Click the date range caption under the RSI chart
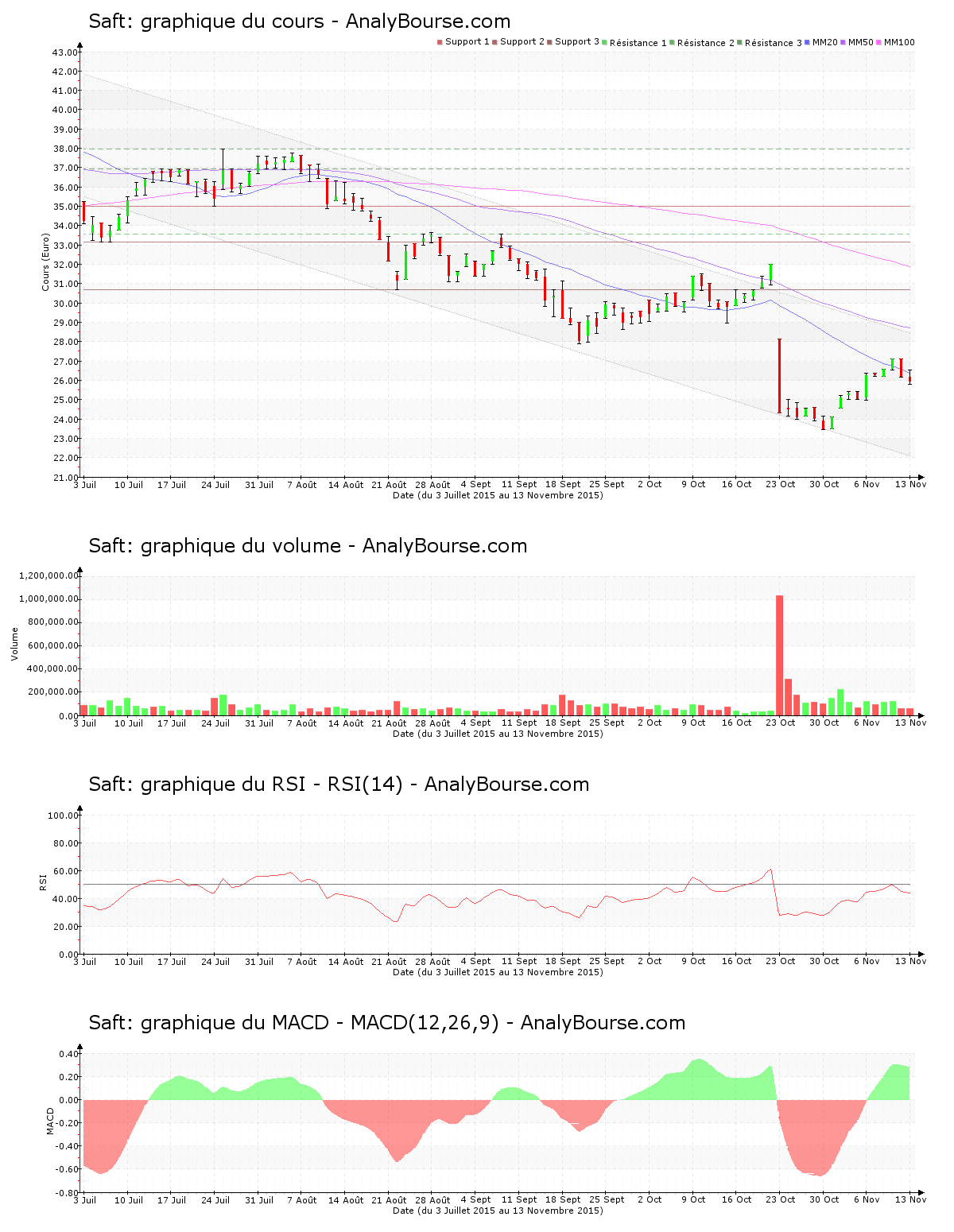This screenshot has width=954, height=1232. (x=498, y=972)
